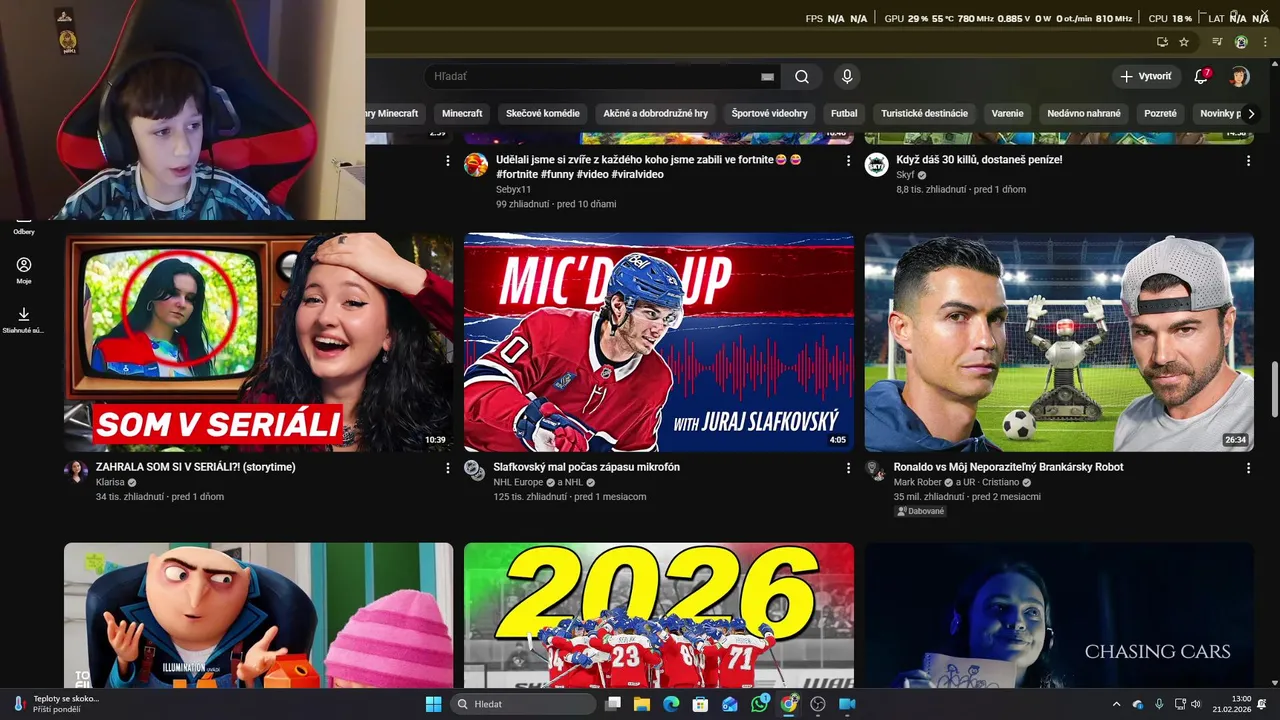1280x720 pixels.
Task: Click the Dabované badge under Ronaldo video
Action: [920, 511]
